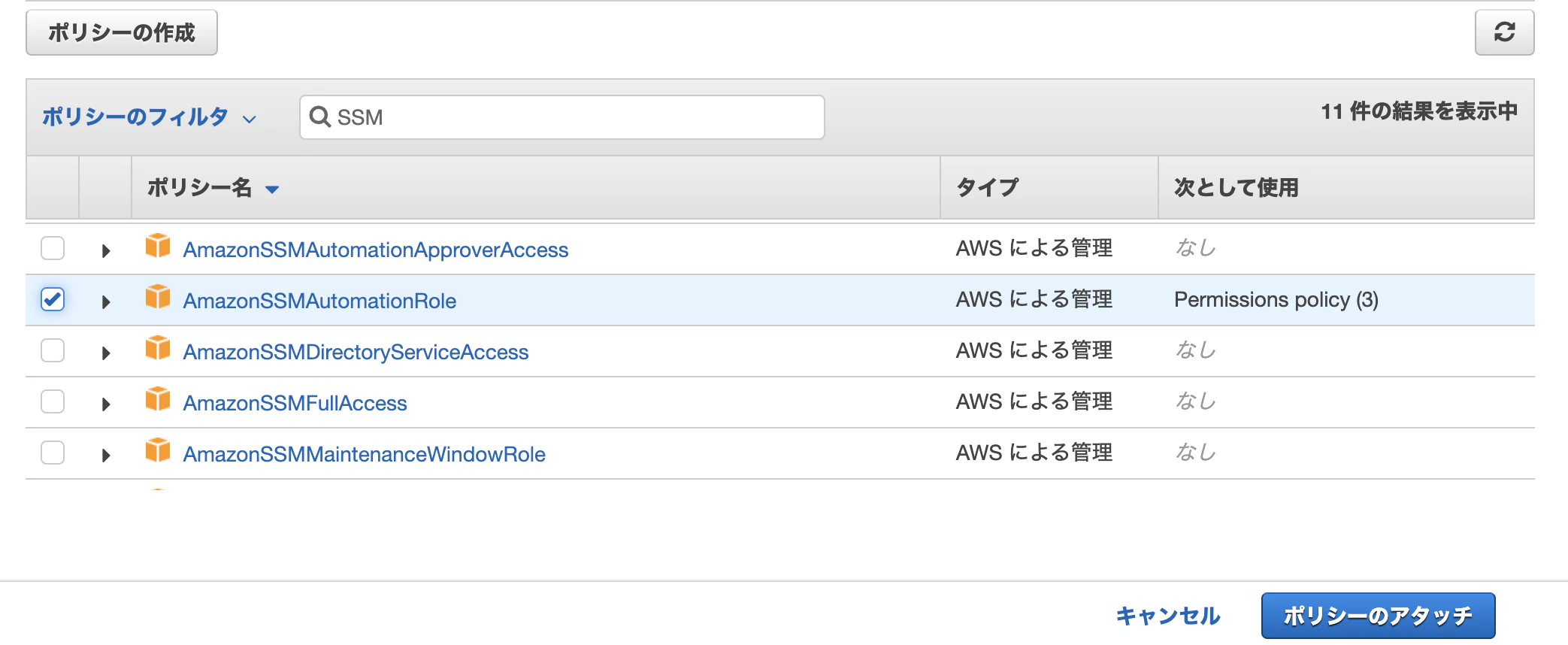Expand the AmazonSSMMaintenanceWindowRole row details
The image size is (1568, 645).
tap(106, 455)
